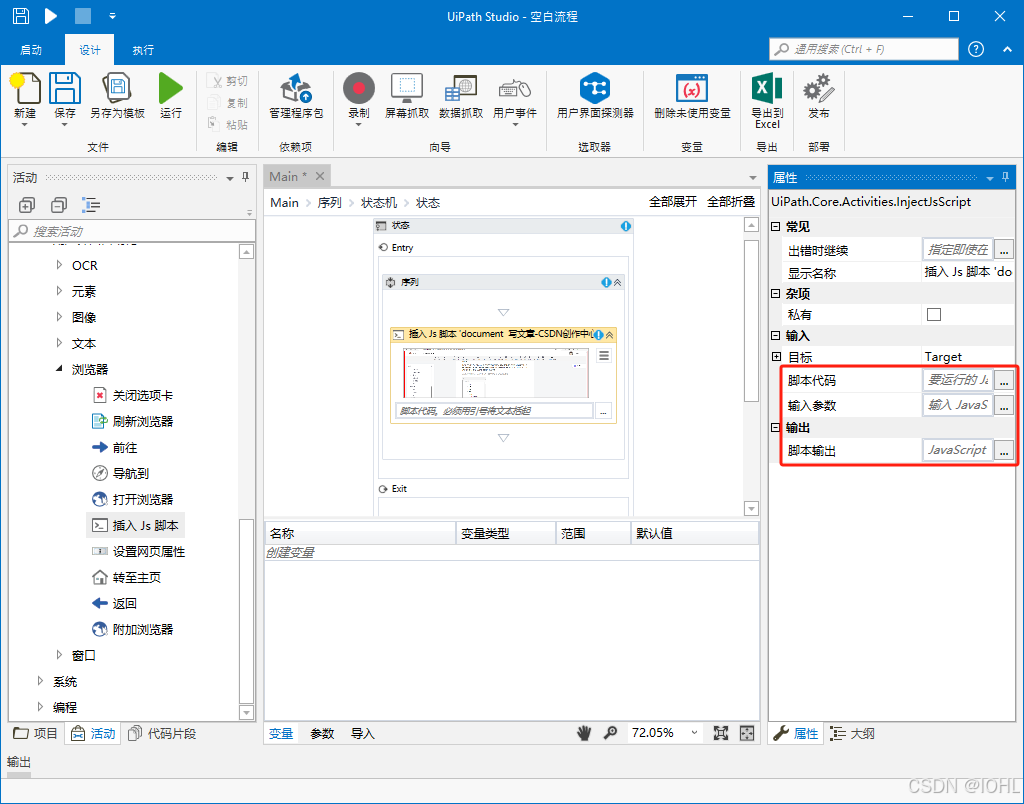This screenshot has width=1024, height=804.
Task: Expand the 图像 tree node
Action: pyautogui.click(x=59, y=317)
